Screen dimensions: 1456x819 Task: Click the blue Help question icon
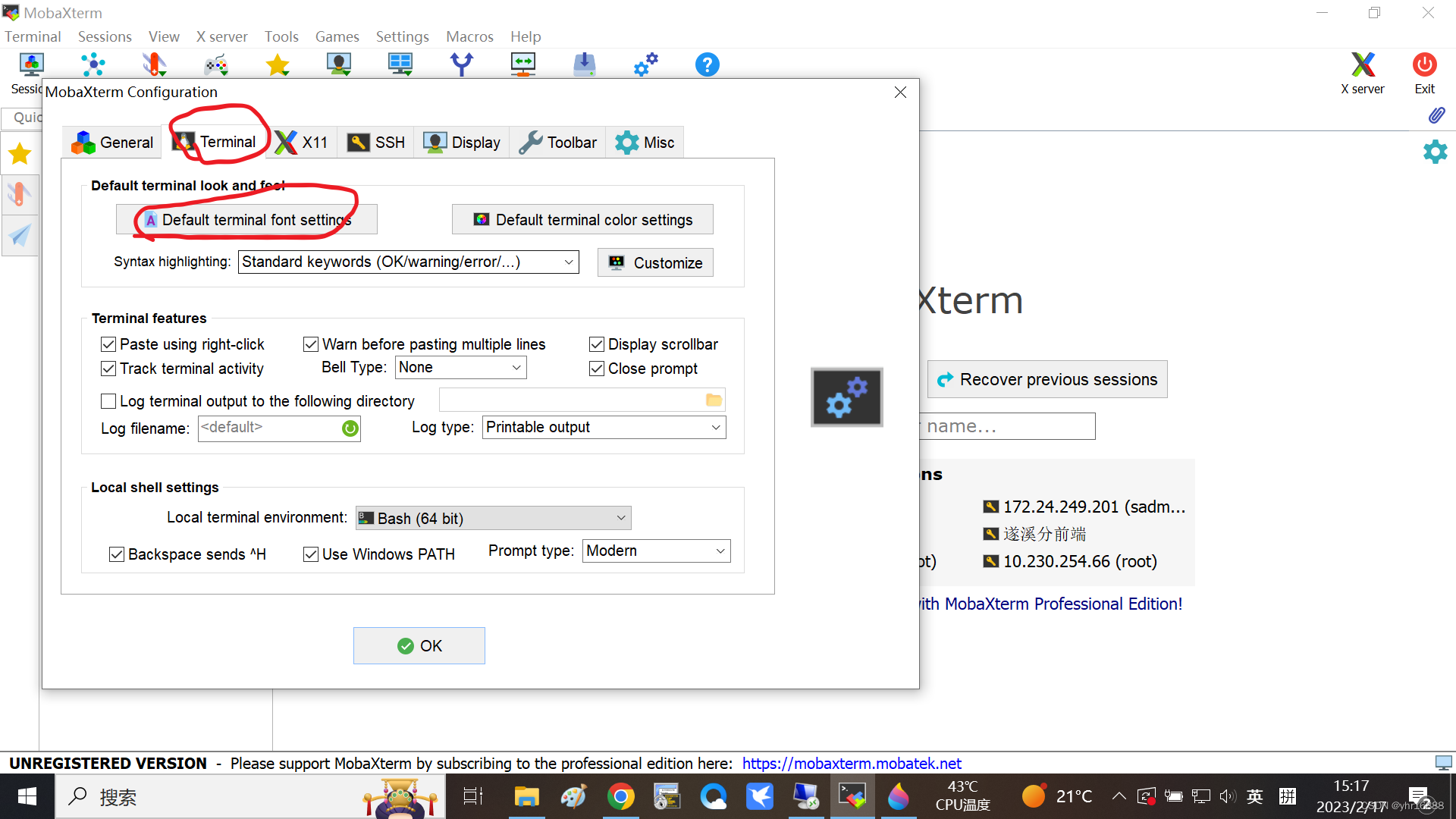[x=708, y=65]
